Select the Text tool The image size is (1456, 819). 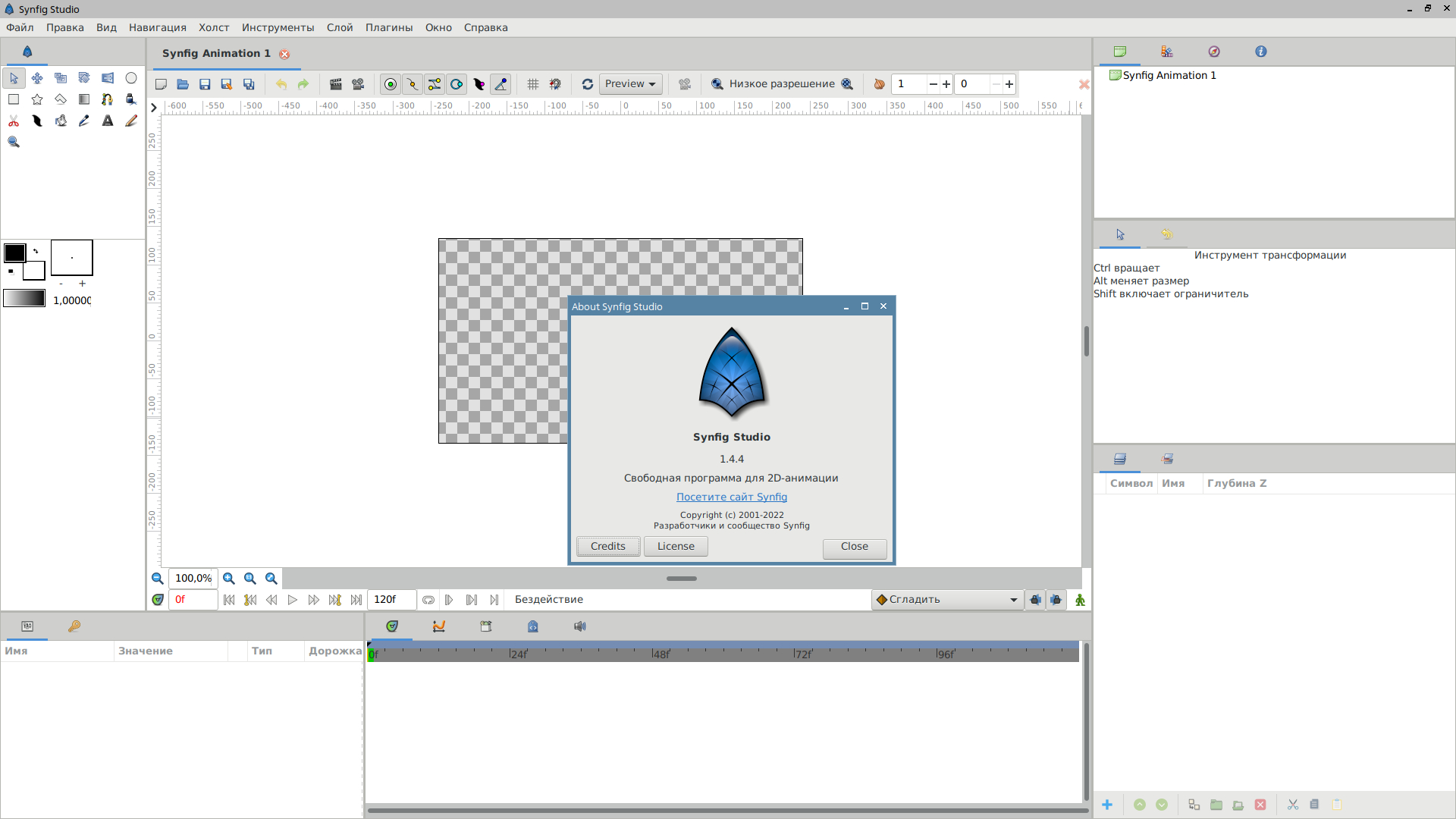108,121
